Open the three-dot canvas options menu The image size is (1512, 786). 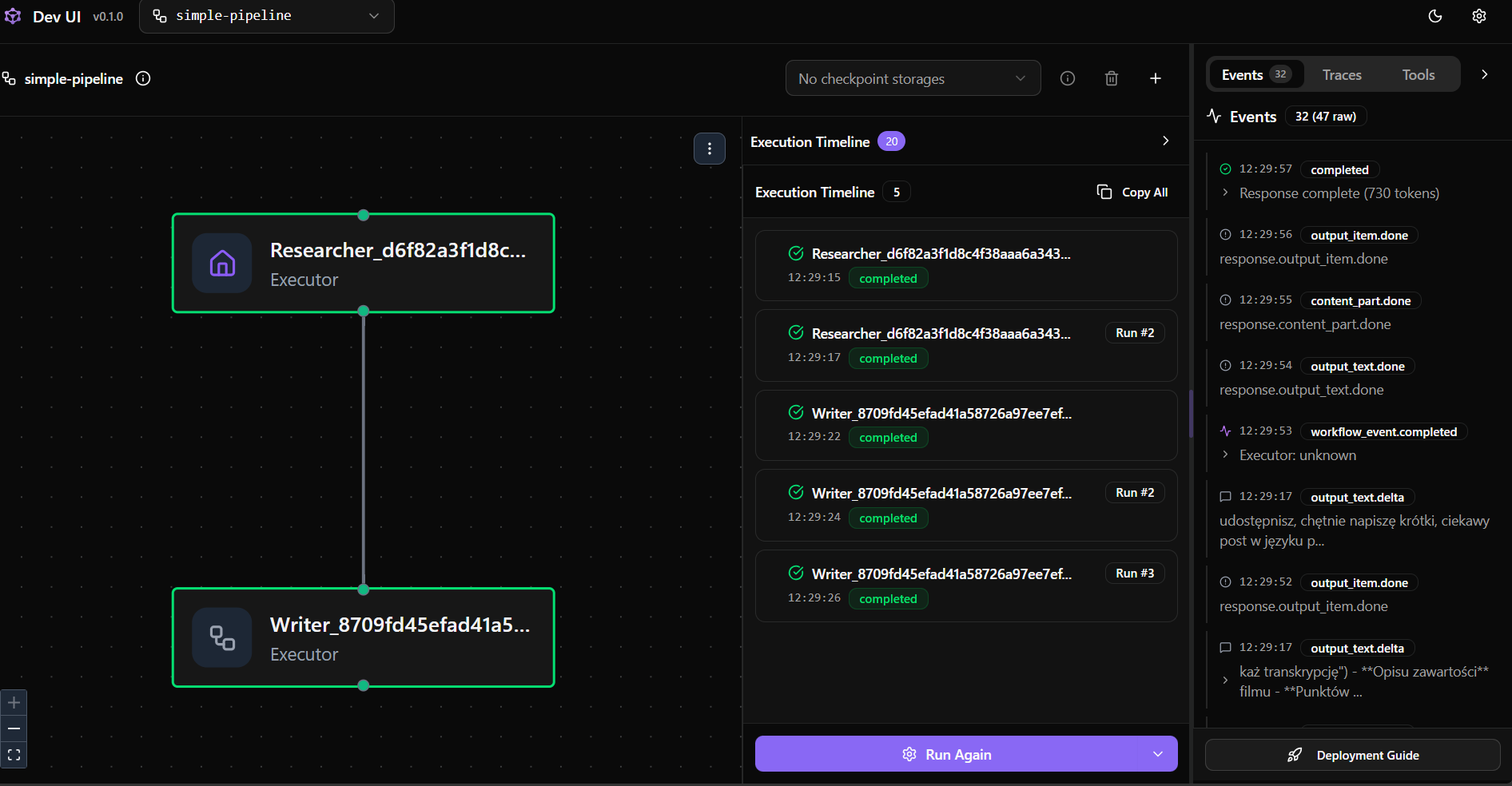[x=710, y=149]
